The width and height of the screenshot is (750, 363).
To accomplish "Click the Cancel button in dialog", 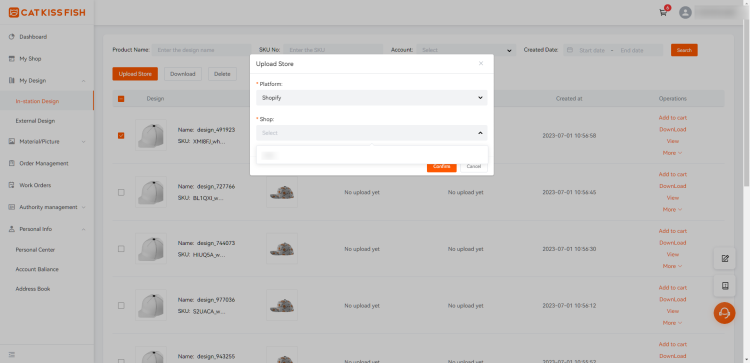I will click(474, 166).
